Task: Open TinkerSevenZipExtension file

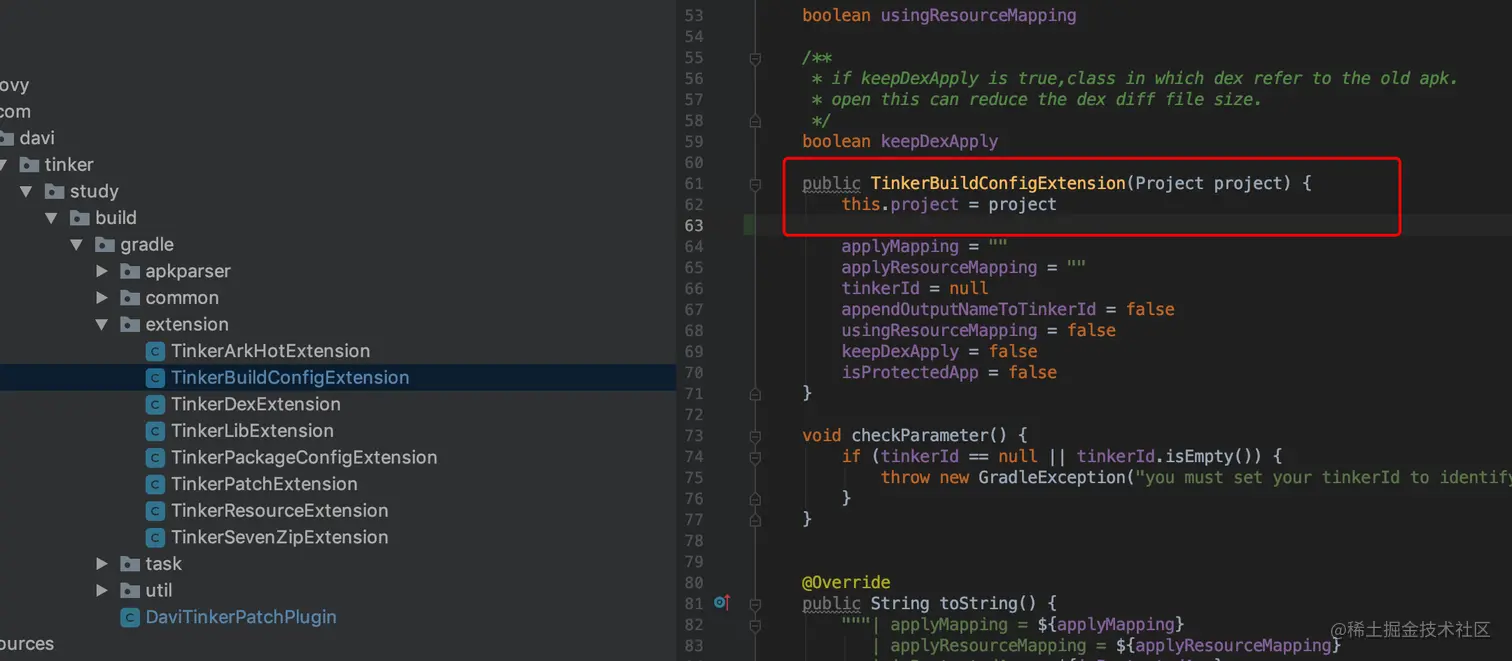Action: (279, 537)
